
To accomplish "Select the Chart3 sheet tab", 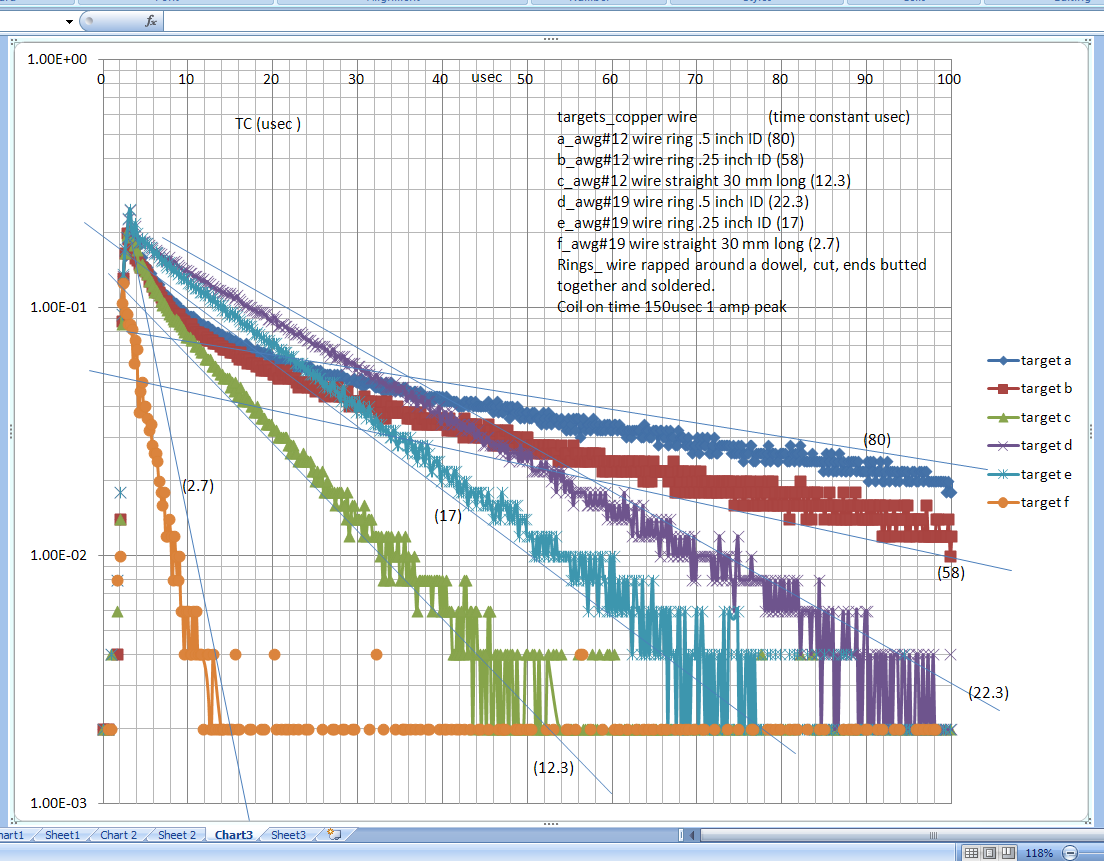I will coord(233,835).
